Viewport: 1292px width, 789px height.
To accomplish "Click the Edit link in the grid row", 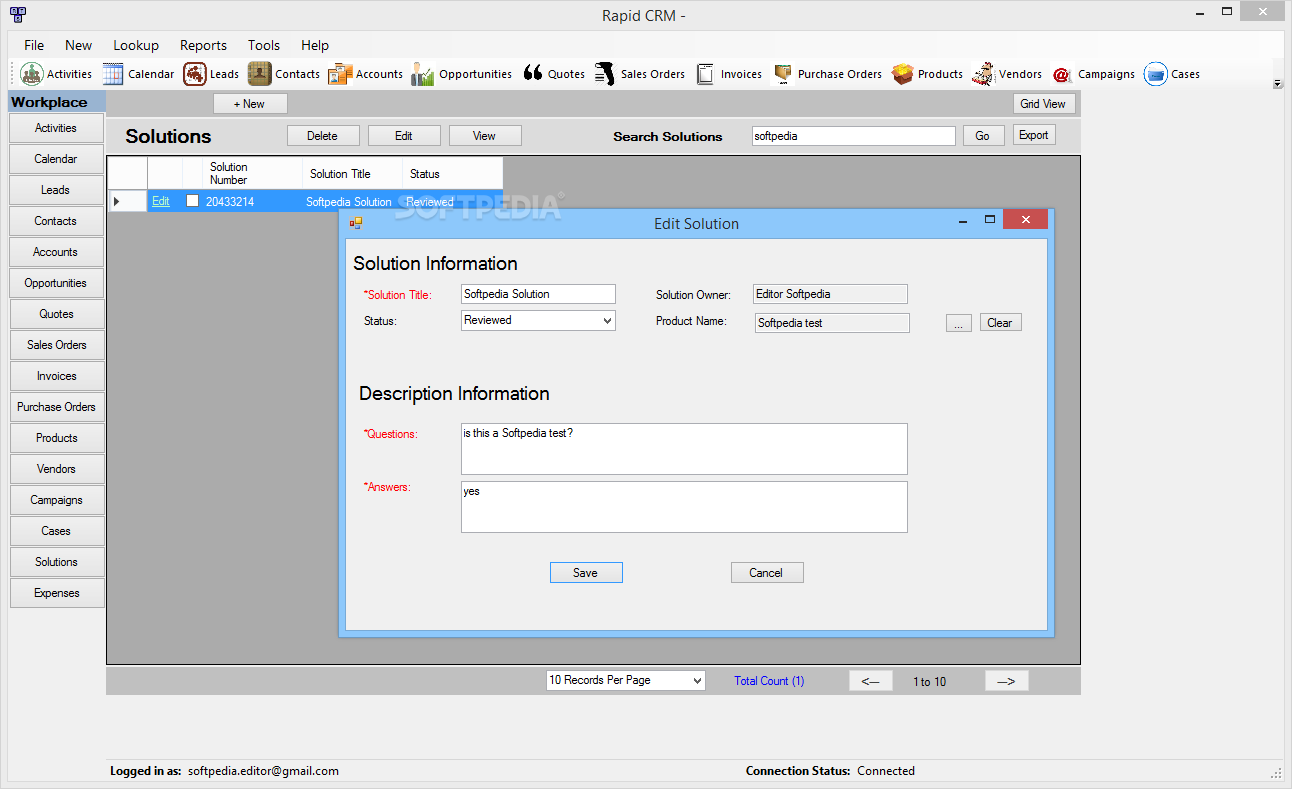I will [160, 201].
